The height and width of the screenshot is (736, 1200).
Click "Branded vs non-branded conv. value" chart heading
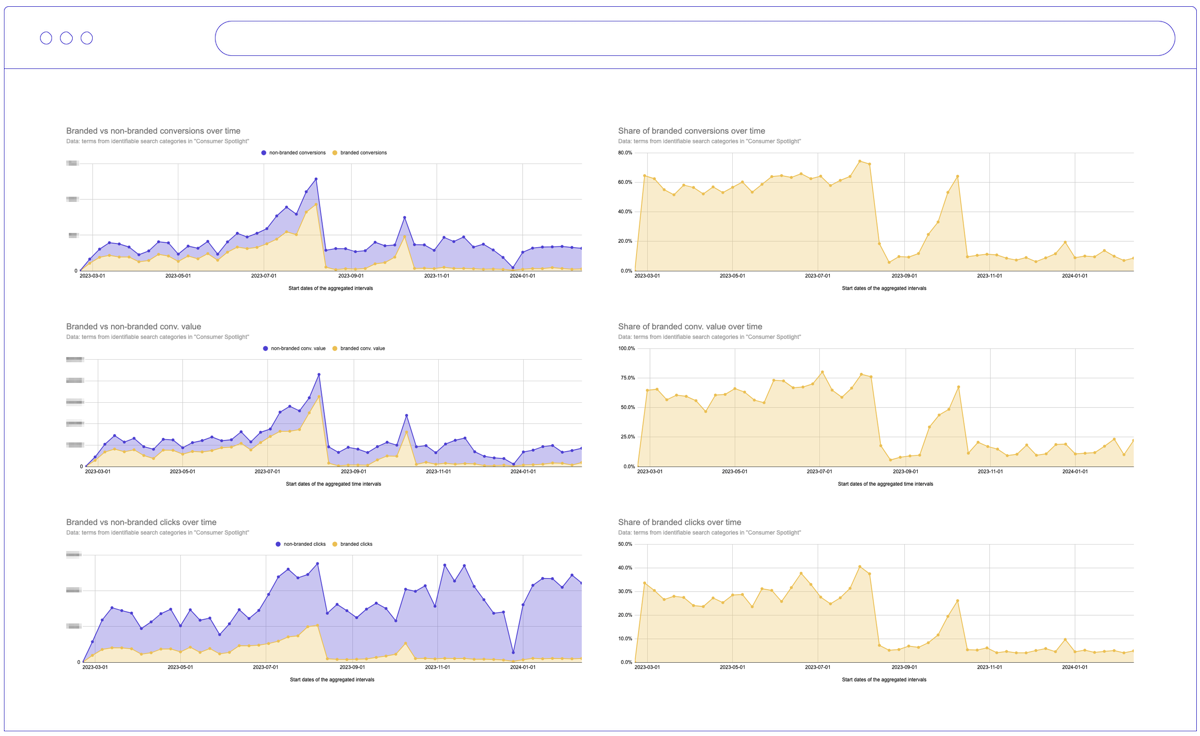click(133, 327)
